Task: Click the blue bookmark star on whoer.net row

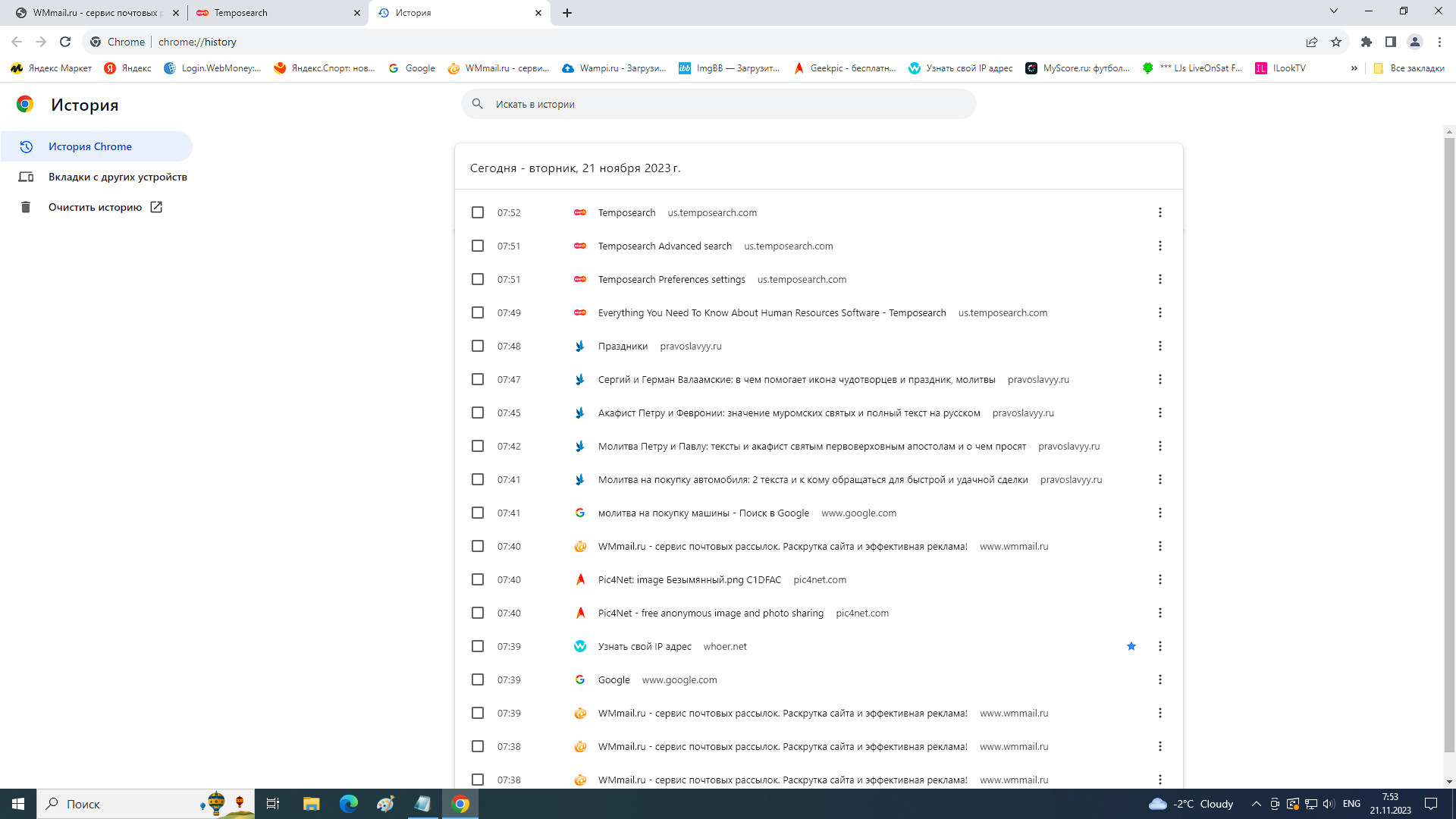Action: click(1131, 646)
